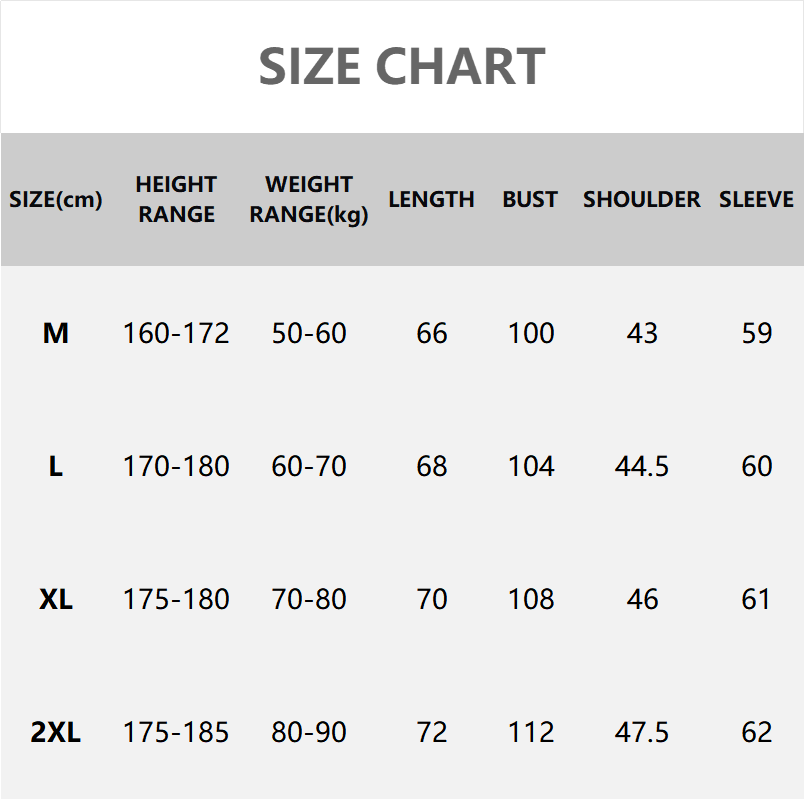804x799 pixels.
Task: Select the XL size row label
Action: [56, 599]
